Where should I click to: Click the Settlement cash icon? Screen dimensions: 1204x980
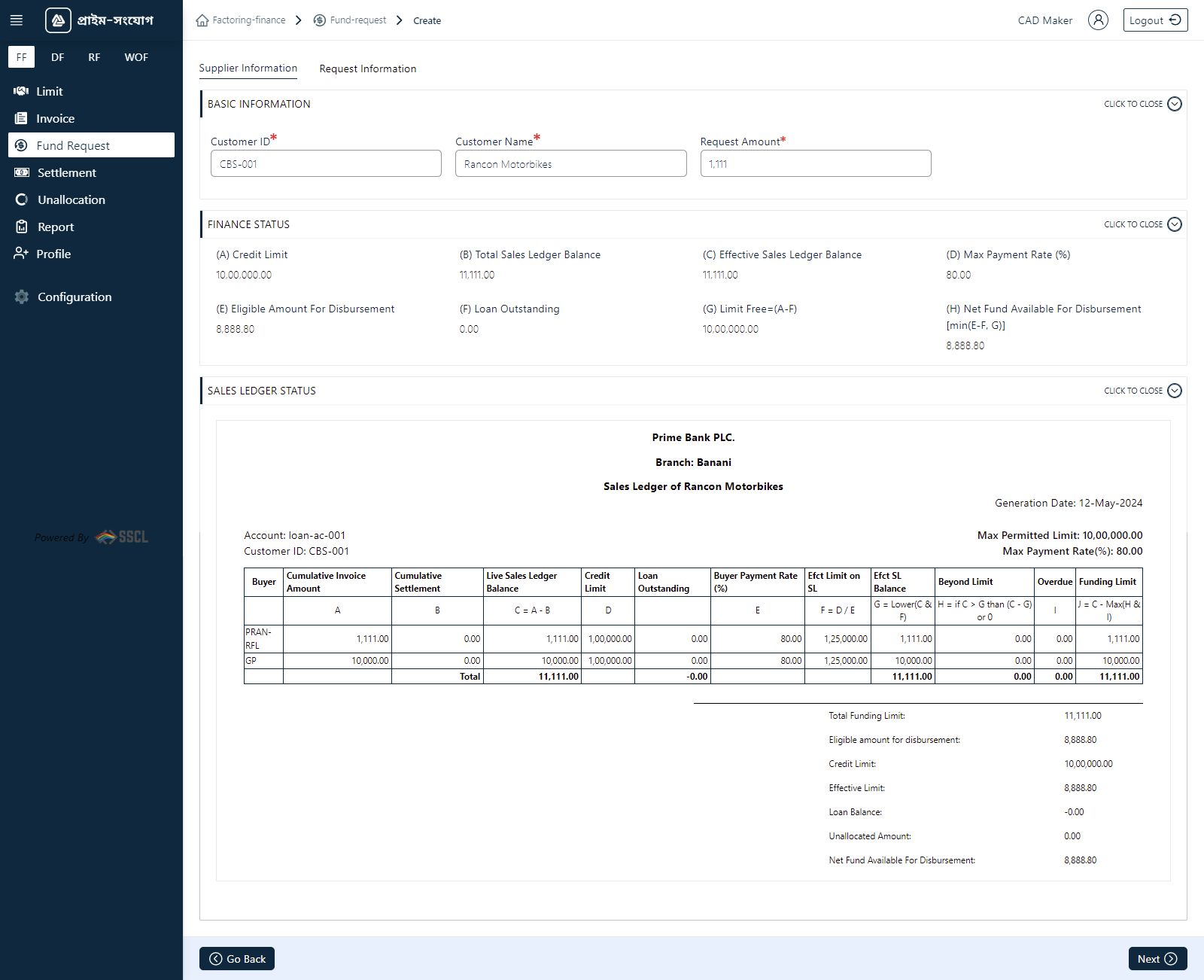click(x=22, y=172)
